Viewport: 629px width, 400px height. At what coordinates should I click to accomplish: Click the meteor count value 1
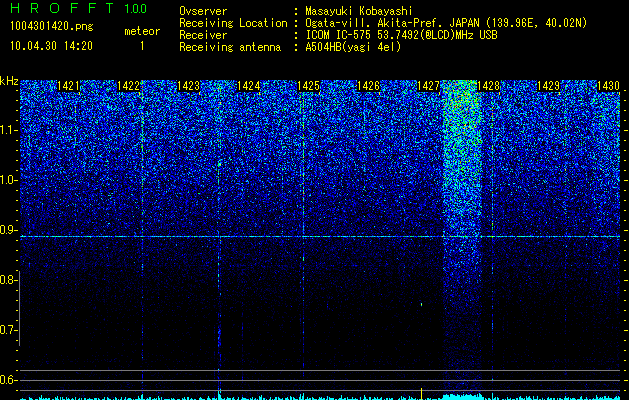(142, 46)
